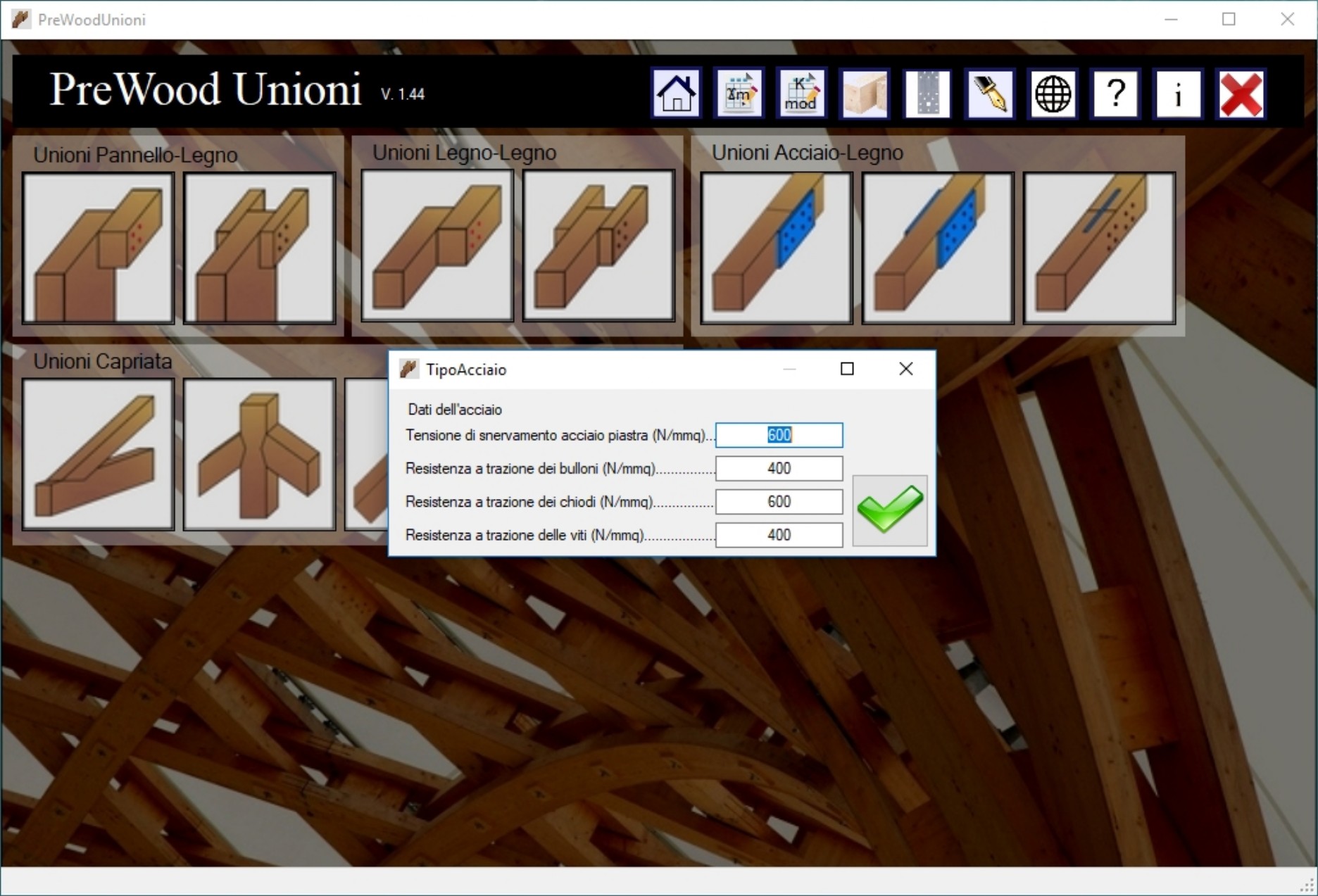Click the TipoAcciaio dialog title text
The image size is (1318, 896).
pyautogui.click(x=466, y=370)
